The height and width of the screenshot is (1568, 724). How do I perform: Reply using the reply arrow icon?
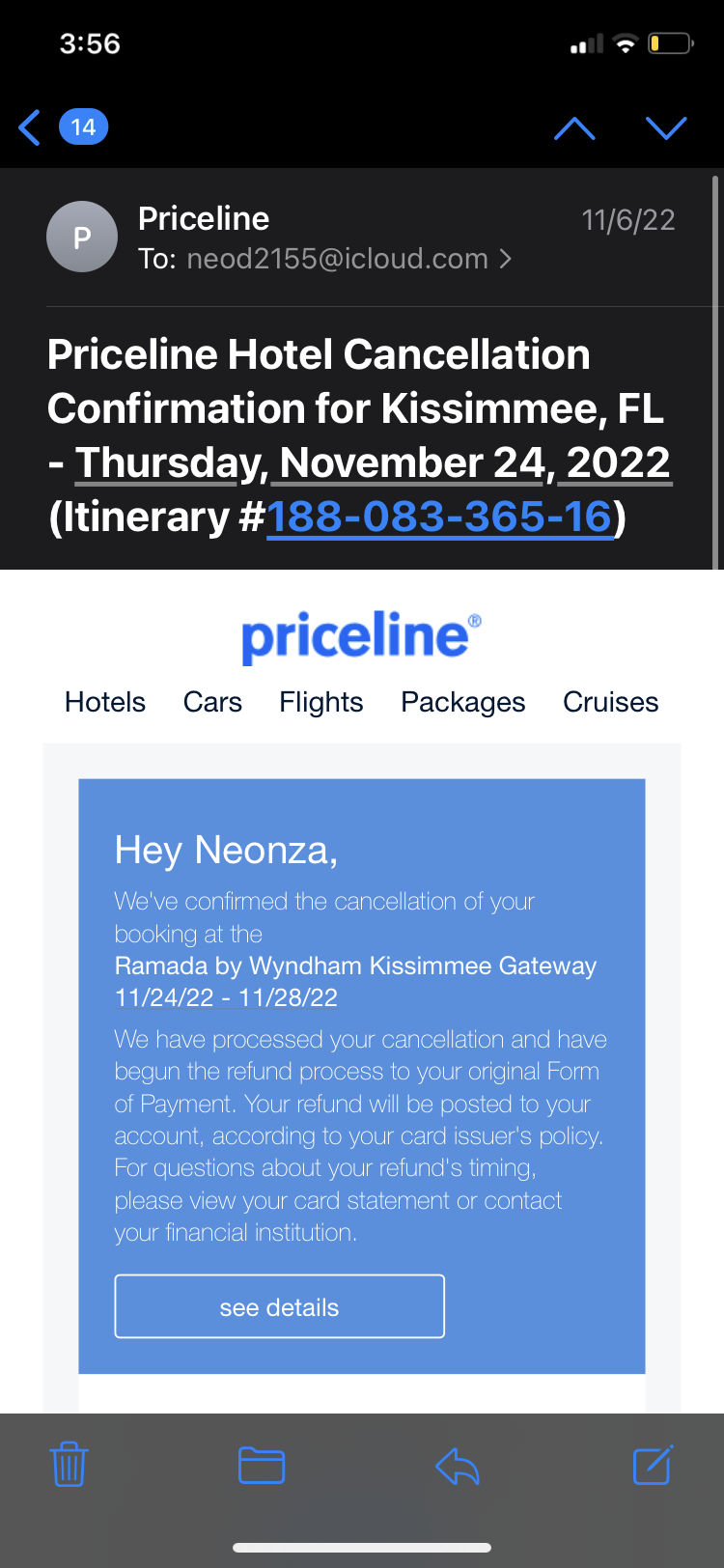point(458,1467)
